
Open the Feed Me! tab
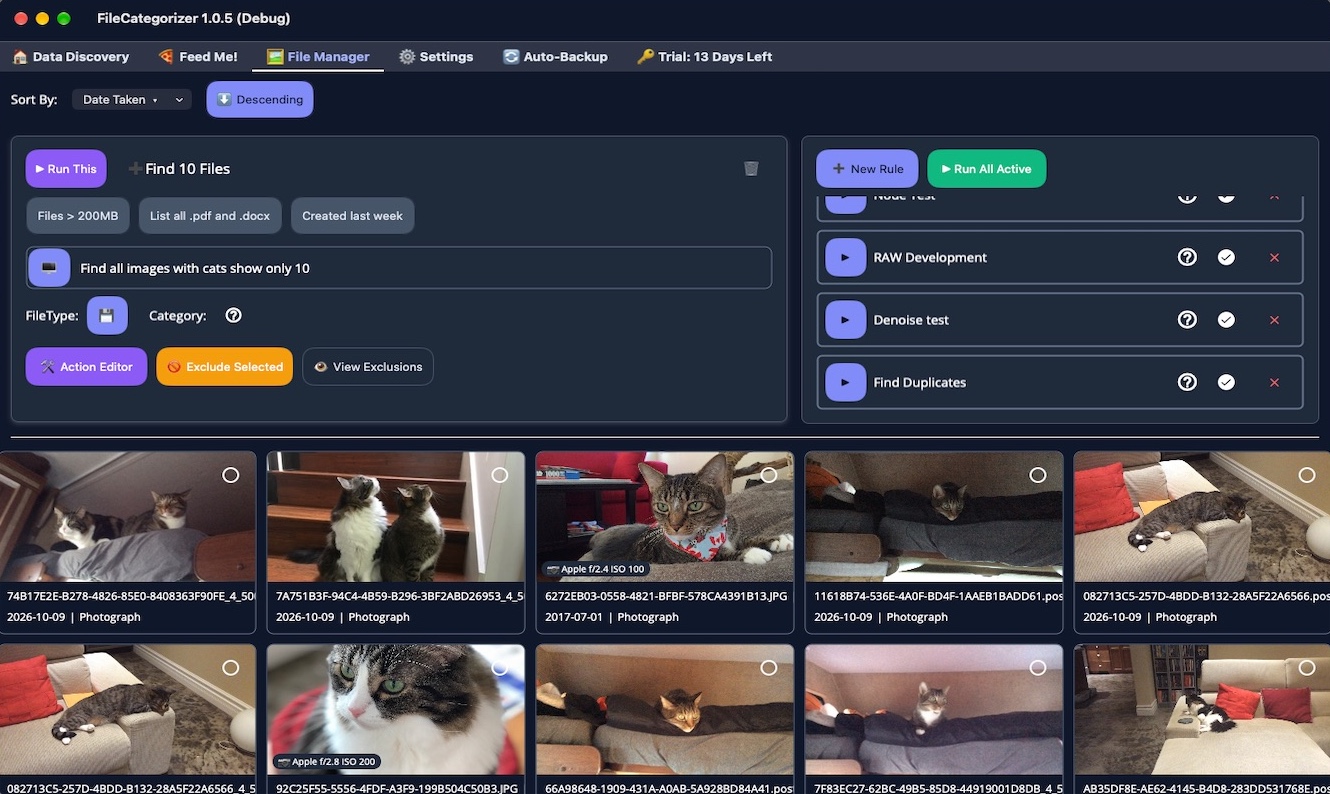coord(198,57)
